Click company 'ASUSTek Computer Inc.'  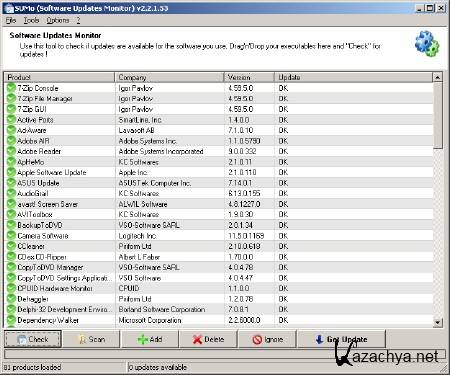coord(155,183)
